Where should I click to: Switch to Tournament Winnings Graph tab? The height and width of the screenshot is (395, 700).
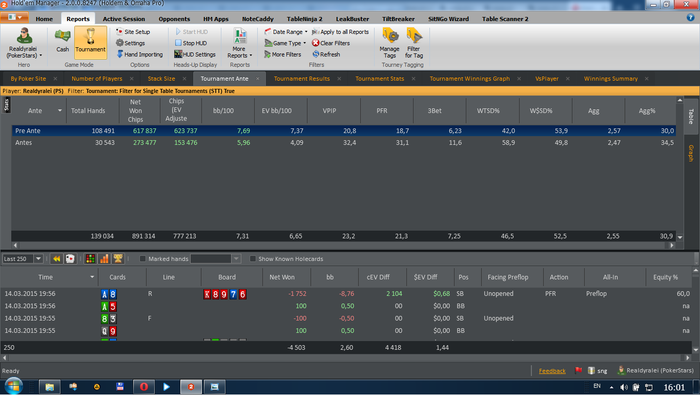click(x=470, y=79)
